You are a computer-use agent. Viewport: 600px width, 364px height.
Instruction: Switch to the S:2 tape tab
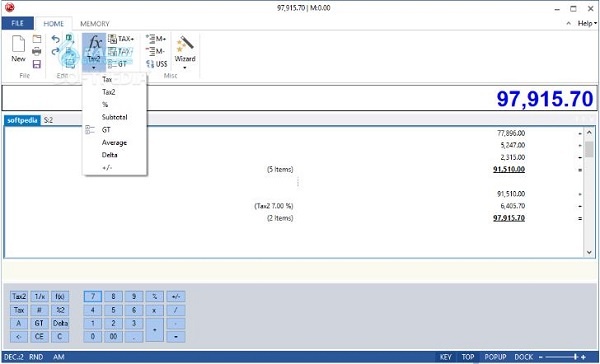[x=48, y=120]
